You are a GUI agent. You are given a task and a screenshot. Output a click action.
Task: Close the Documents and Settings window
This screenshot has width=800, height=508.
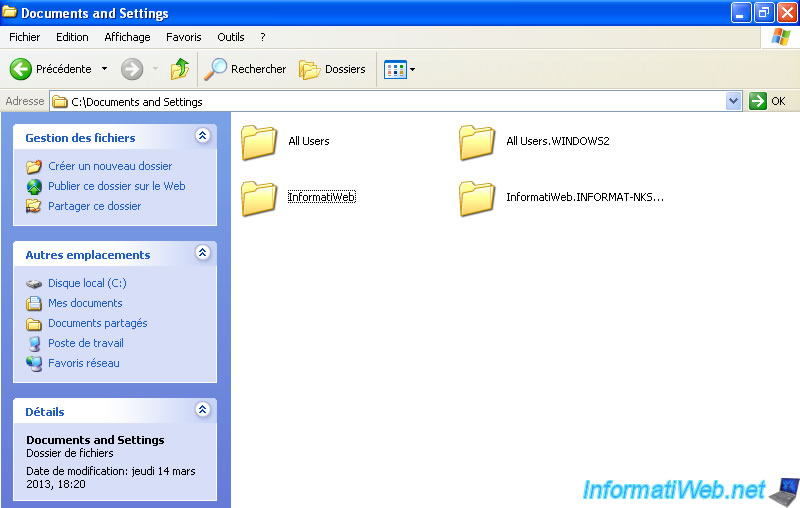[787, 13]
